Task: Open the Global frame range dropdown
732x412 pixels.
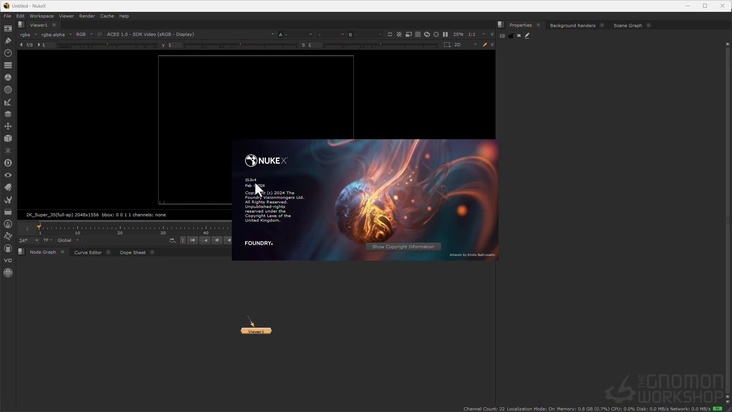Action: point(68,240)
